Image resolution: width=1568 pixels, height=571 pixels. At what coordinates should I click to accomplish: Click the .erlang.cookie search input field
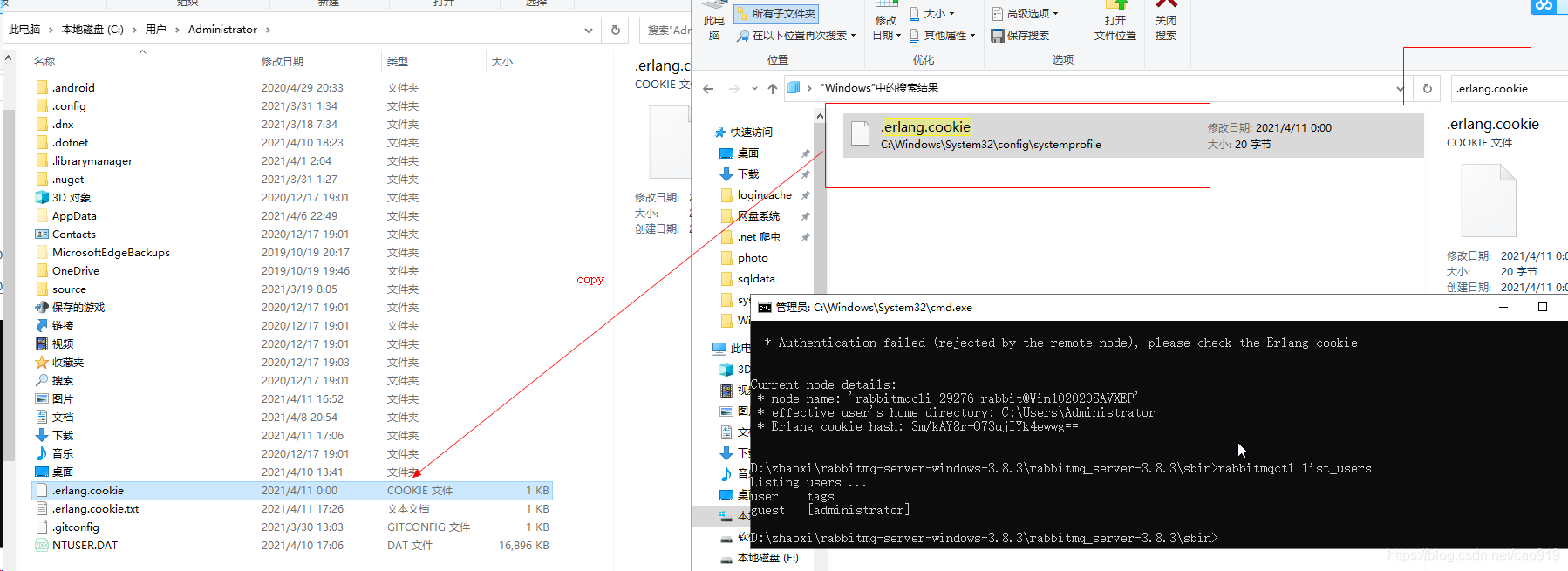[x=1509, y=88]
